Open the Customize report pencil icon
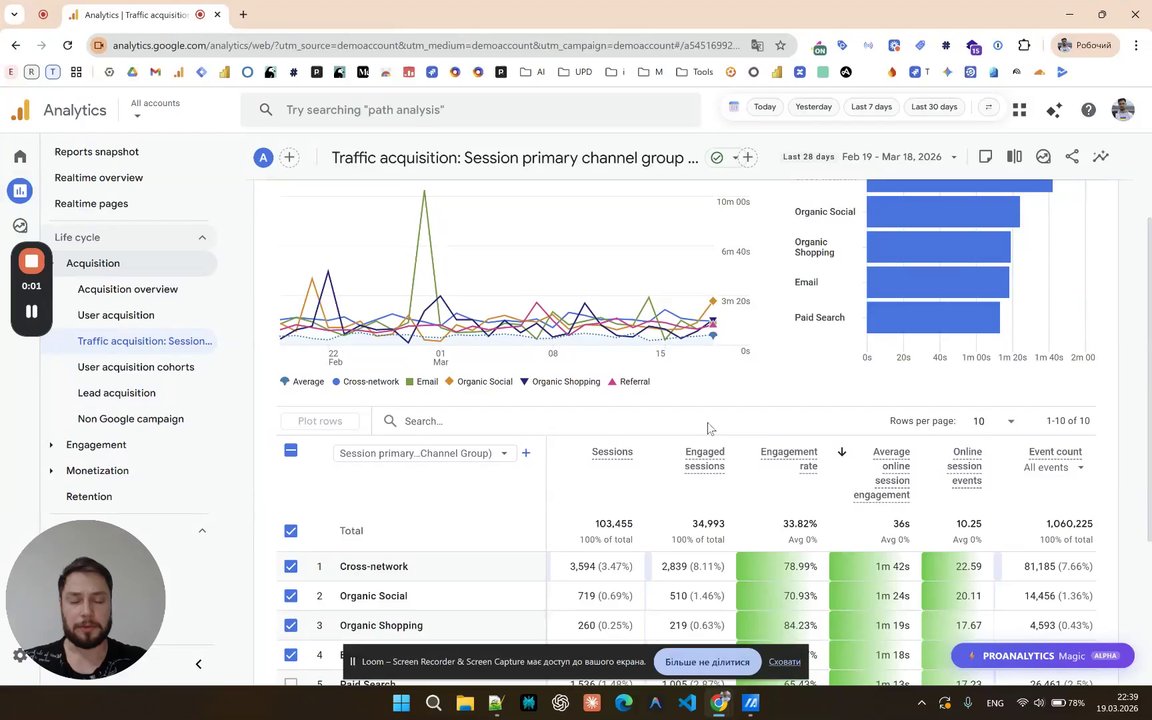Viewport: 1152px width, 720px height. coord(985,156)
